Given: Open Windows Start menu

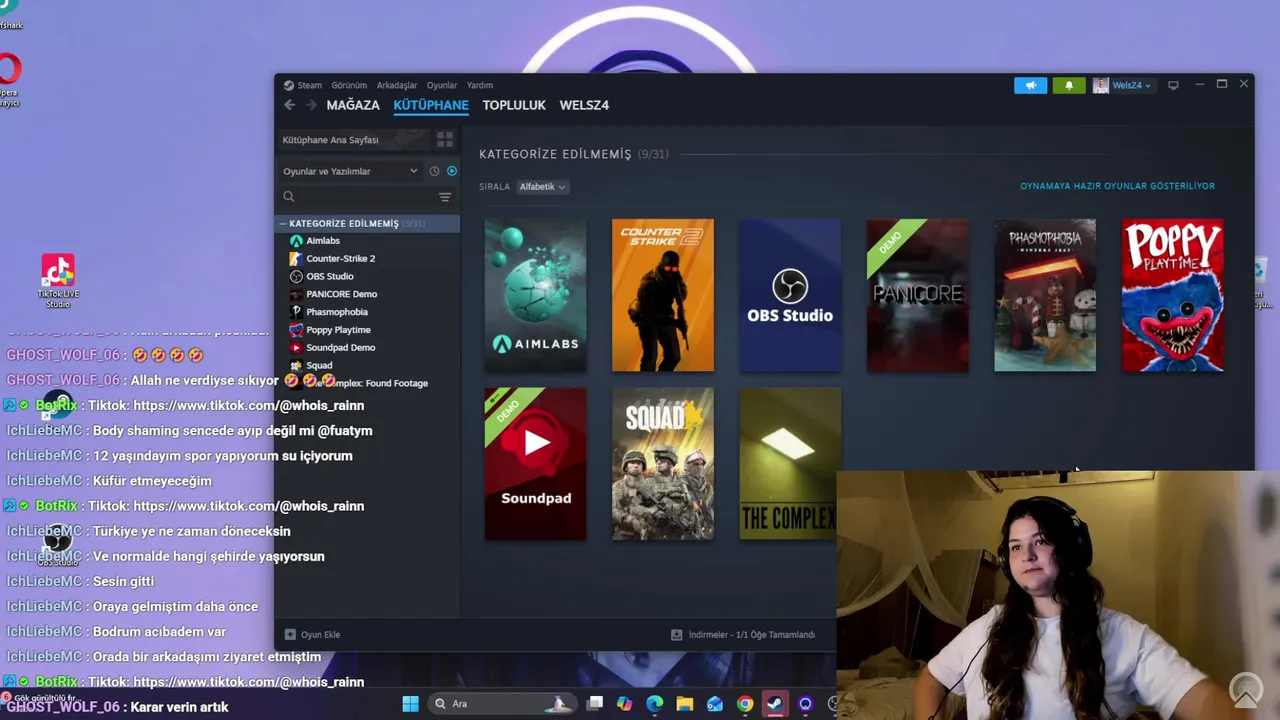Looking at the screenshot, I should 410,704.
